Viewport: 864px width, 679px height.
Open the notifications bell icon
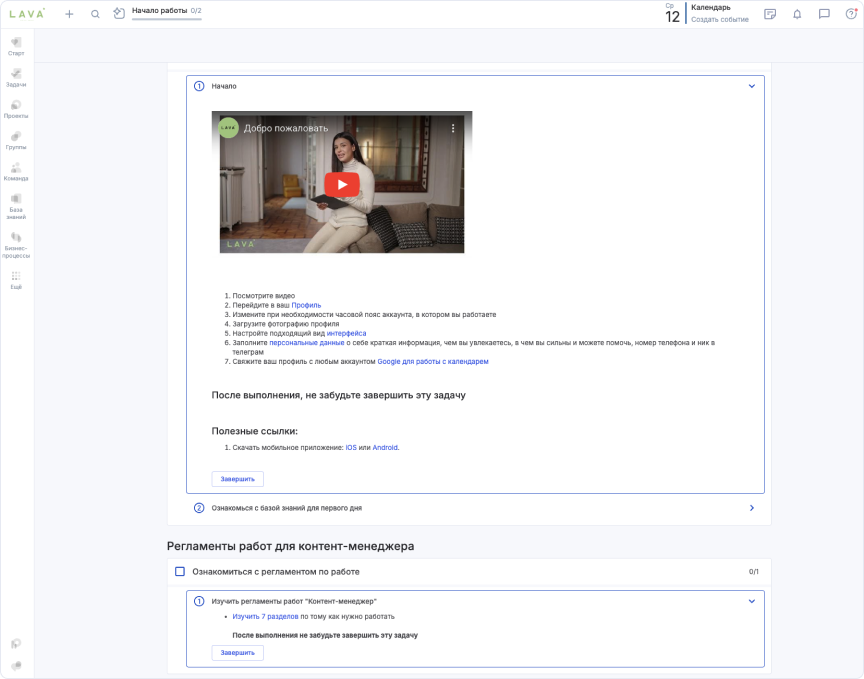pyautogui.click(x=797, y=14)
